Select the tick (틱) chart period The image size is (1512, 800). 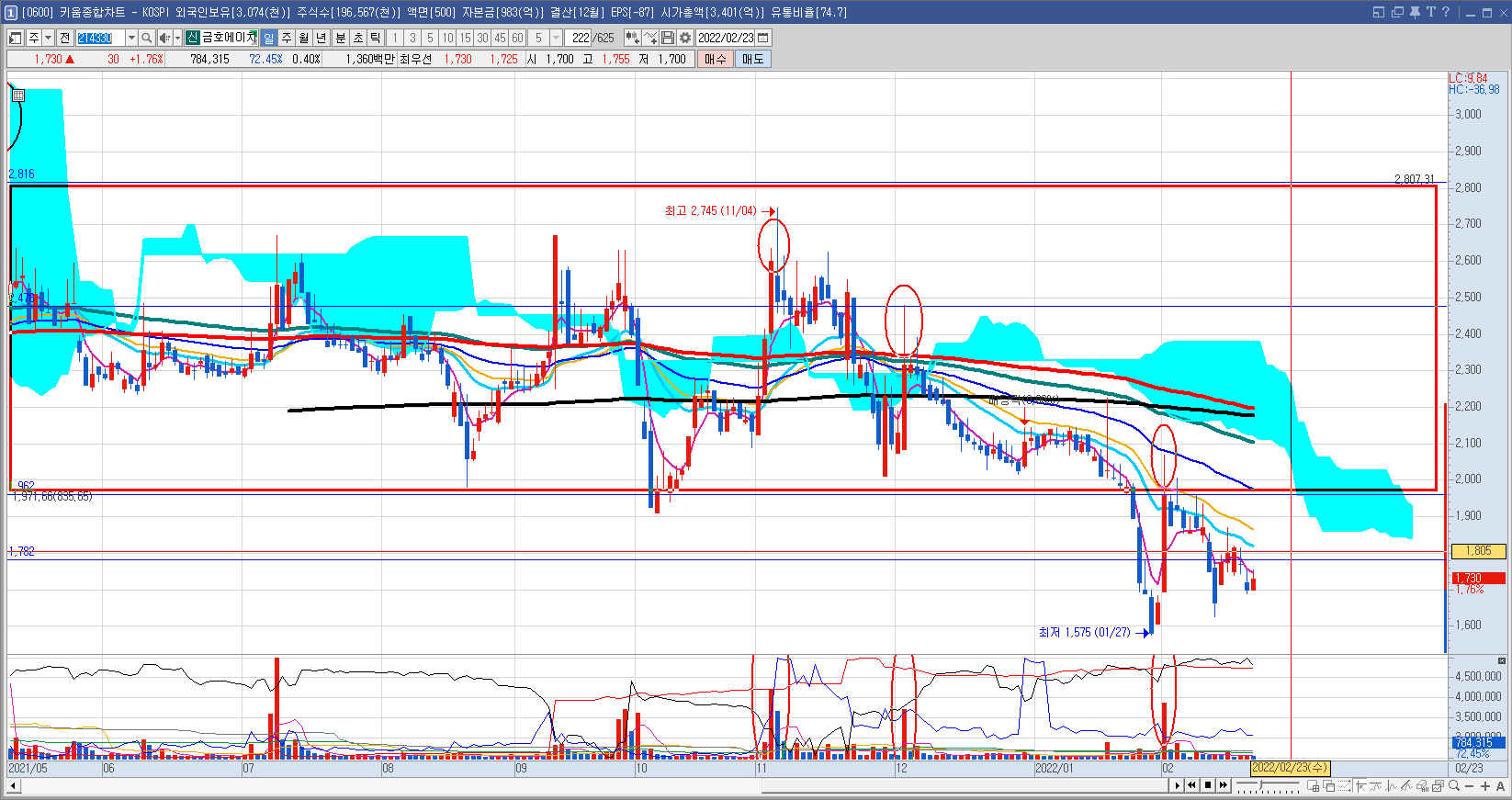pos(375,38)
